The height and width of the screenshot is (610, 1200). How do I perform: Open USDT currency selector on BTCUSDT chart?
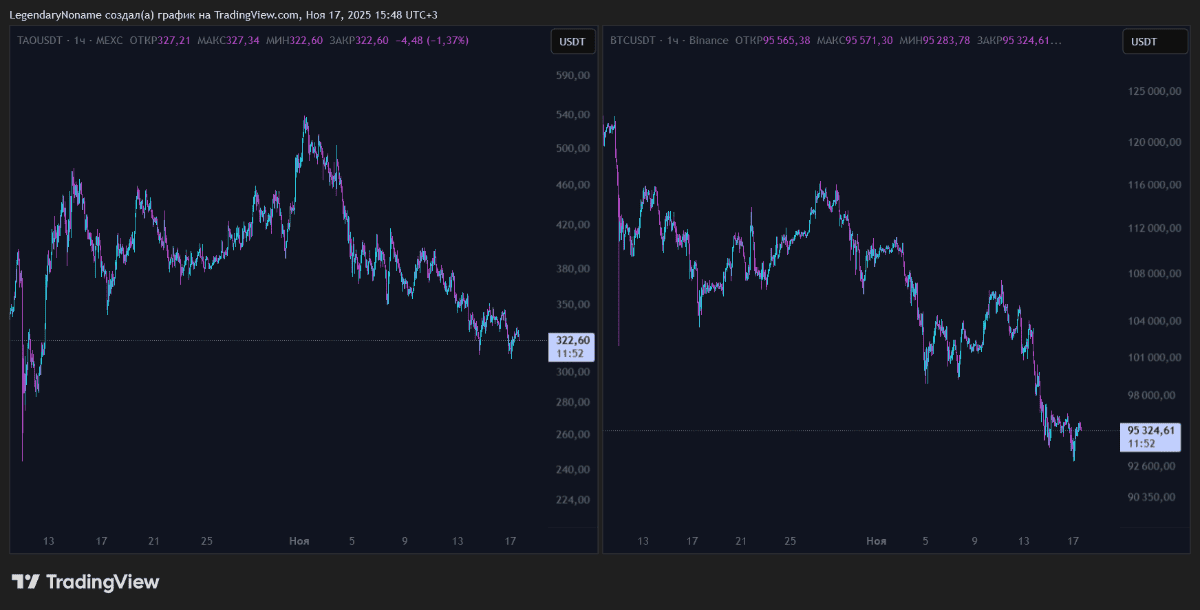coord(1143,41)
